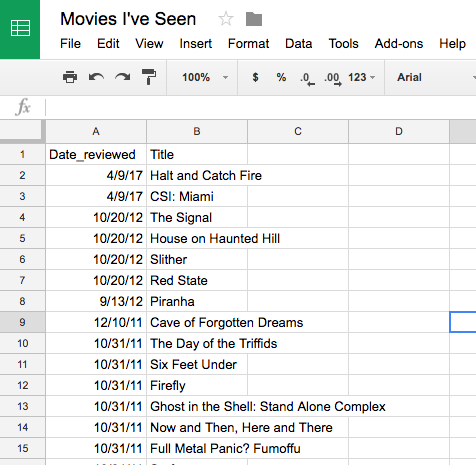The height and width of the screenshot is (465, 476).
Task: Select the Slither cell
Action: (197, 259)
